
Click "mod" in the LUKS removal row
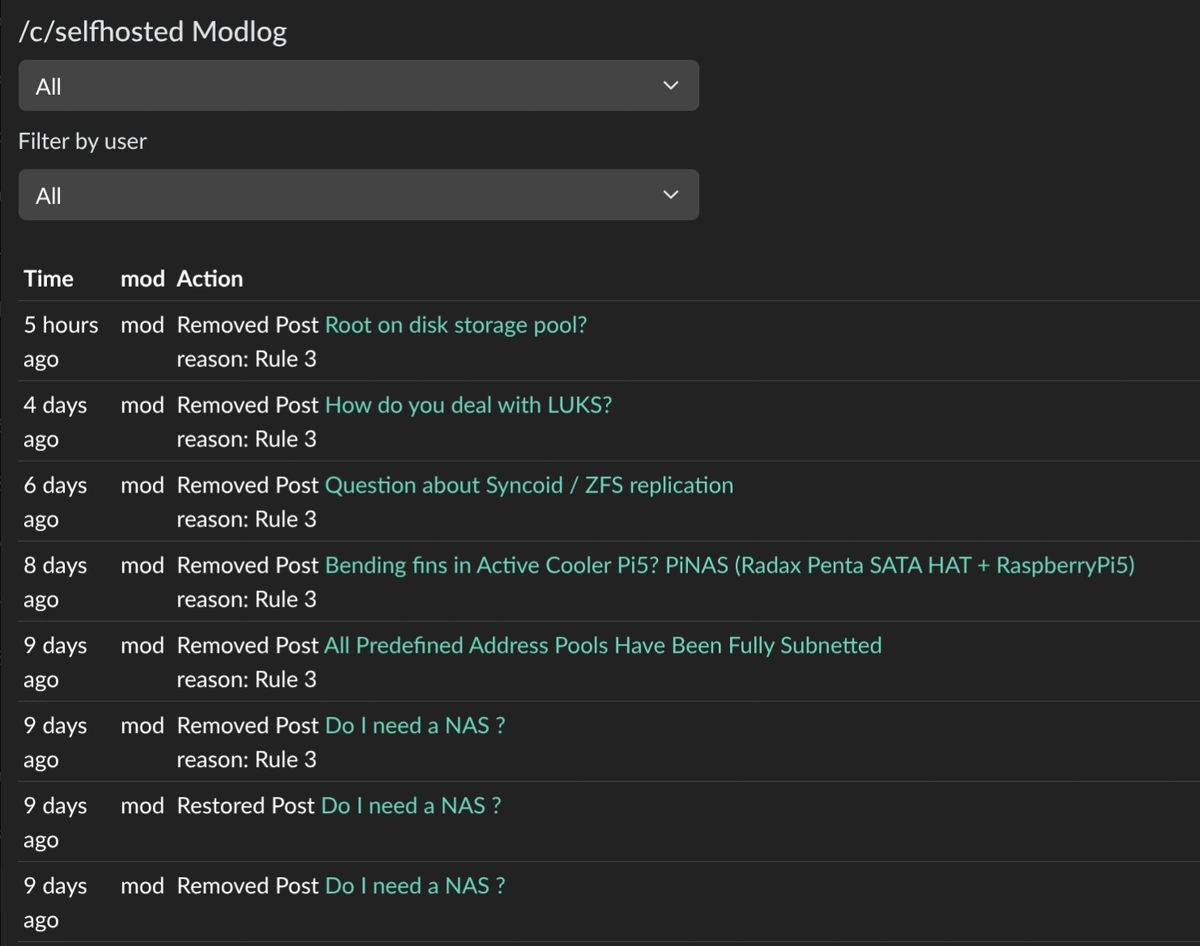[142, 404]
